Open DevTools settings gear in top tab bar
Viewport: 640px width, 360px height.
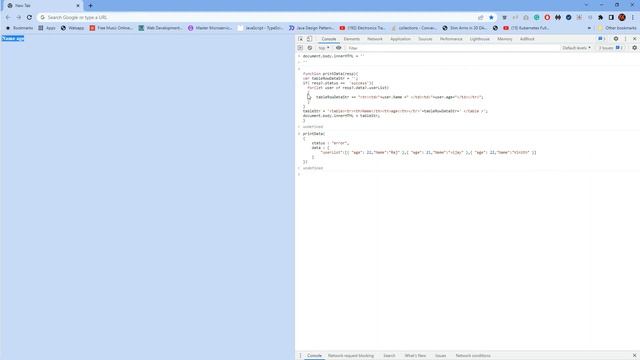point(616,39)
